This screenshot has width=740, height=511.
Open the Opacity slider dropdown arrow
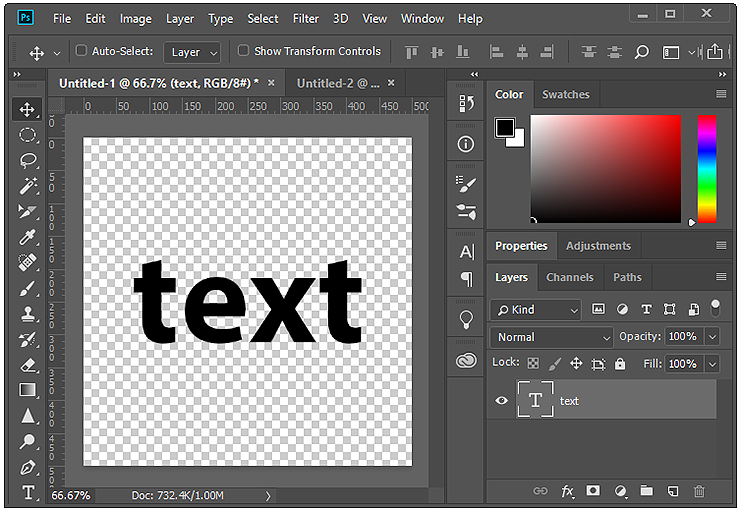click(x=713, y=337)
